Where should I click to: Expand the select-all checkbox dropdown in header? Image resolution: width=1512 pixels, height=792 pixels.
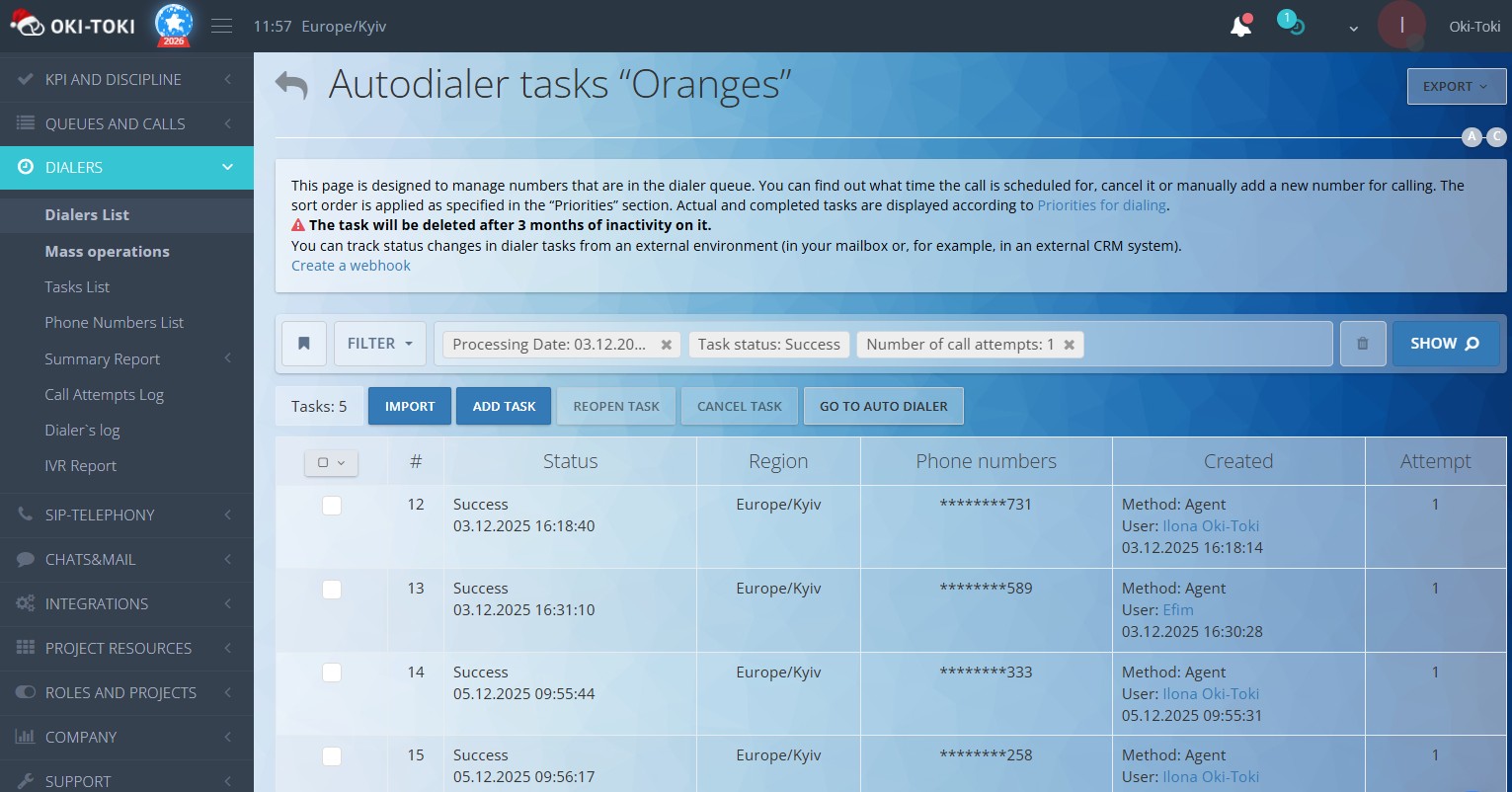click(x=331, y=462)
